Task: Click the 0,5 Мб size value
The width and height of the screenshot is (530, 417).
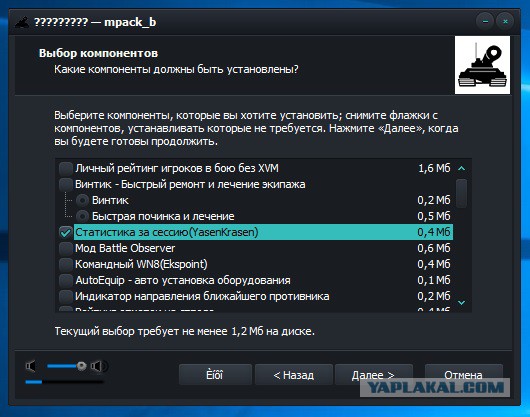Action: click(434, 216)
